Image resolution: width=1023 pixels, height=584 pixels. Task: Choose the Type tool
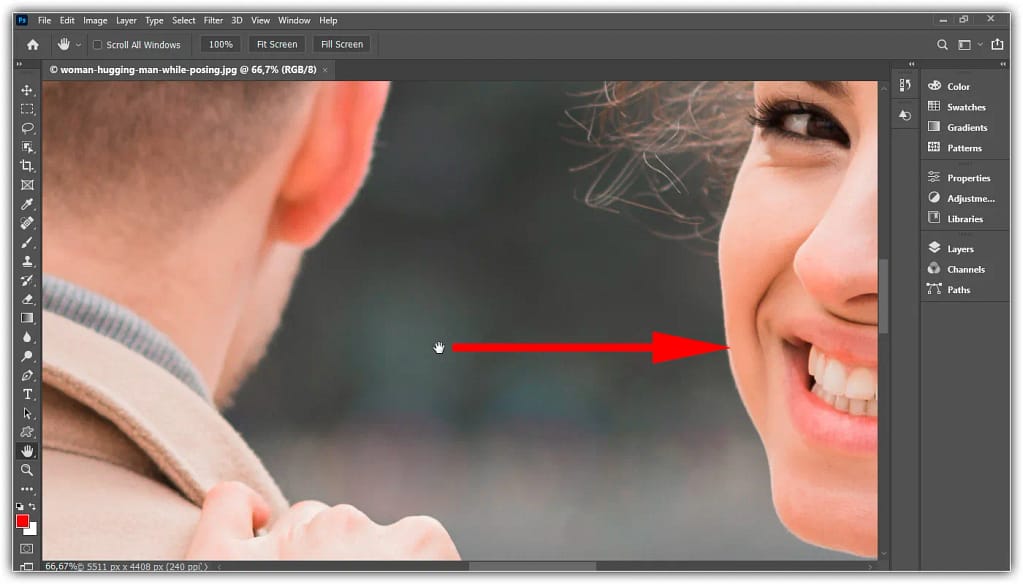[27, 394]
